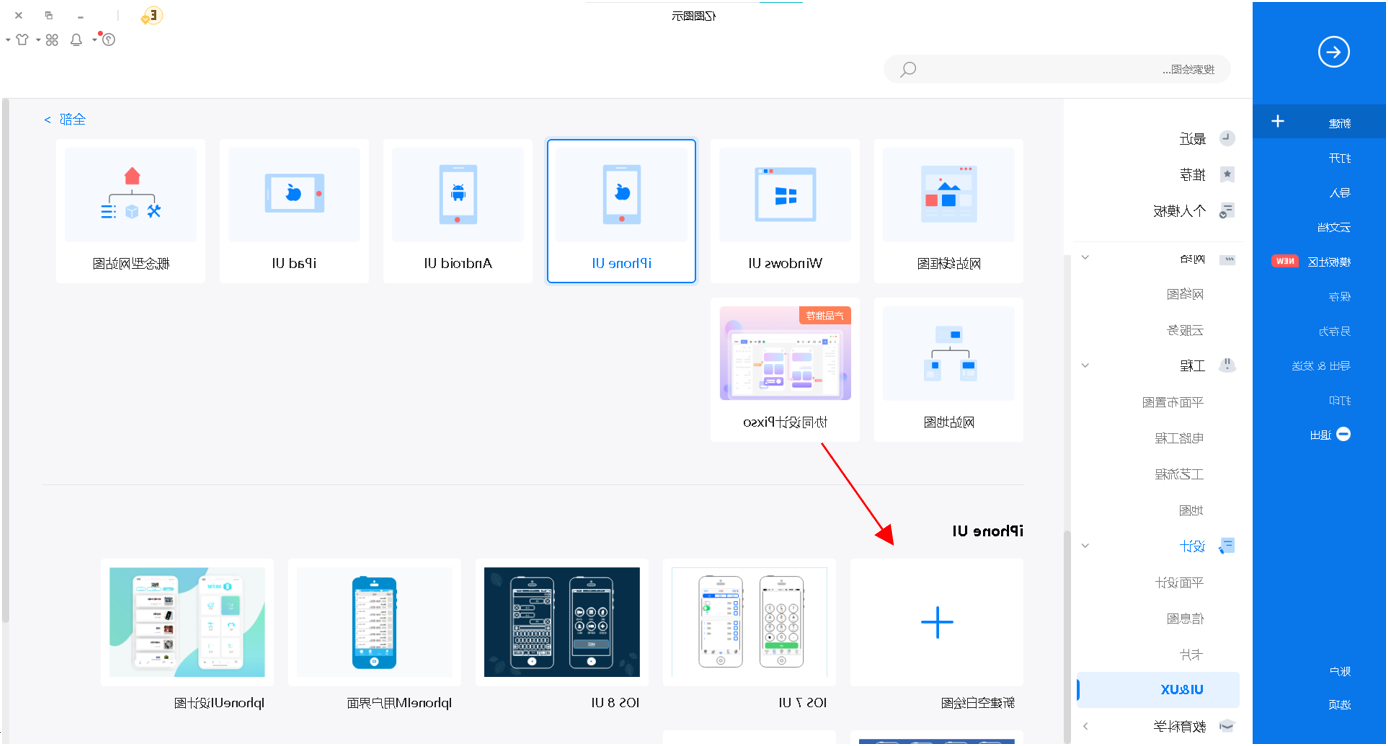Select 导入 in the blue sidebar
The height and width of the screenshot is (746, 1388).
click(1339, 193)
